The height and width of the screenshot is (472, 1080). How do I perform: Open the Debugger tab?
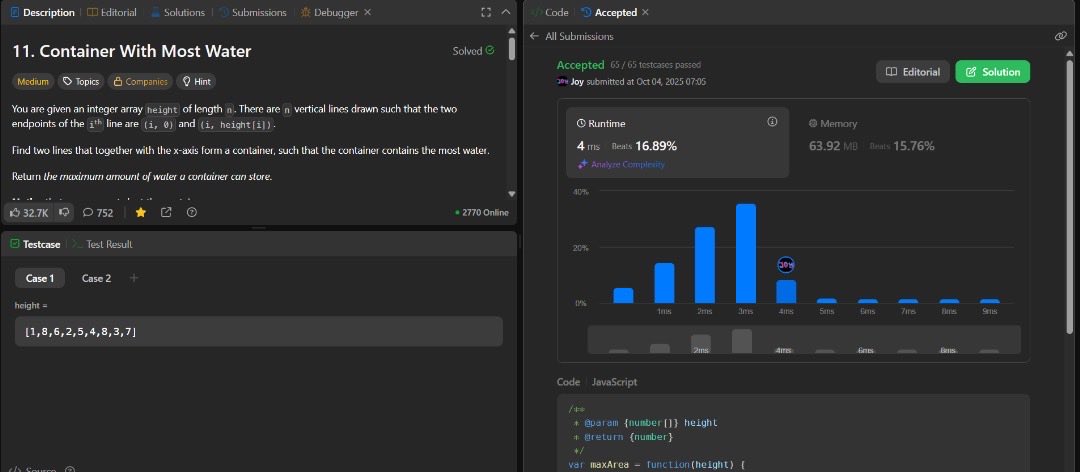pos(329,12)
